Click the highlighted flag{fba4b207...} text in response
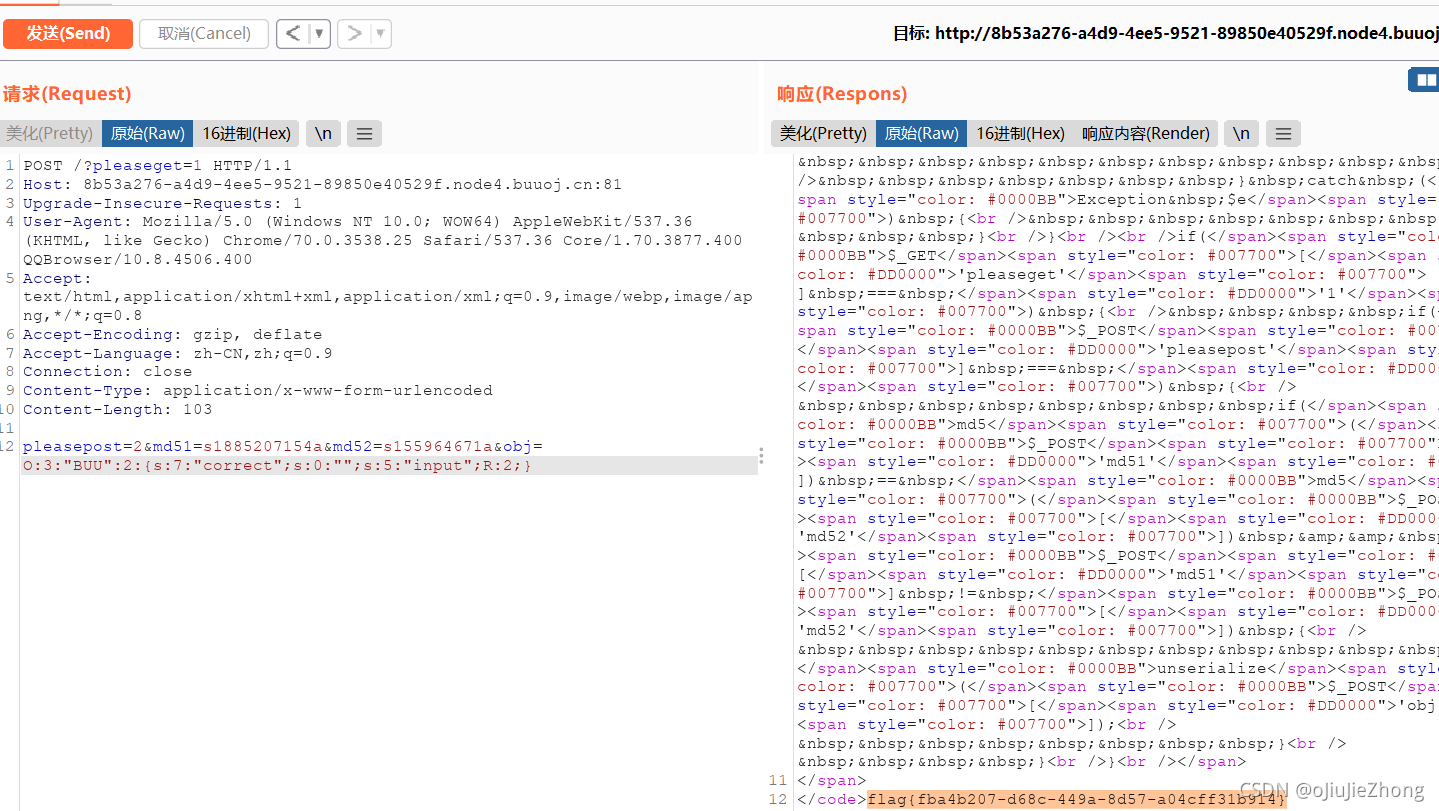Viewport: 1439px width, 811px height. point(1076,799)
